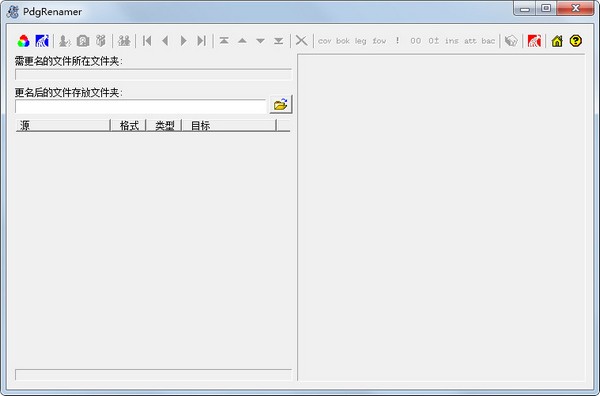Sort by the 格式 column header
Screen dimensions: 600x396
[x=128, y=125]
